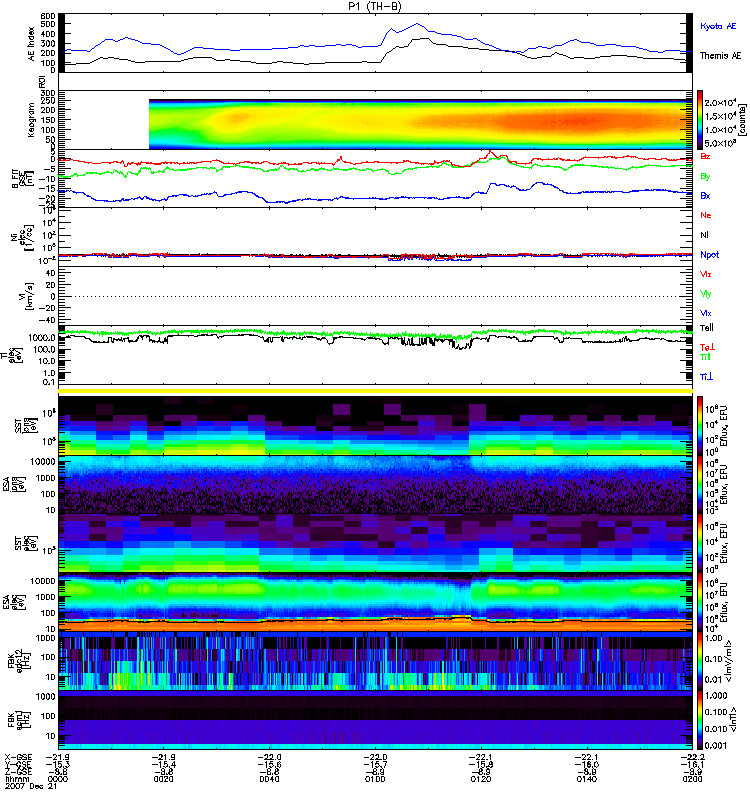Click the green By legend label
Viewport: 750px width, 800px height.
tap(705, 177)
